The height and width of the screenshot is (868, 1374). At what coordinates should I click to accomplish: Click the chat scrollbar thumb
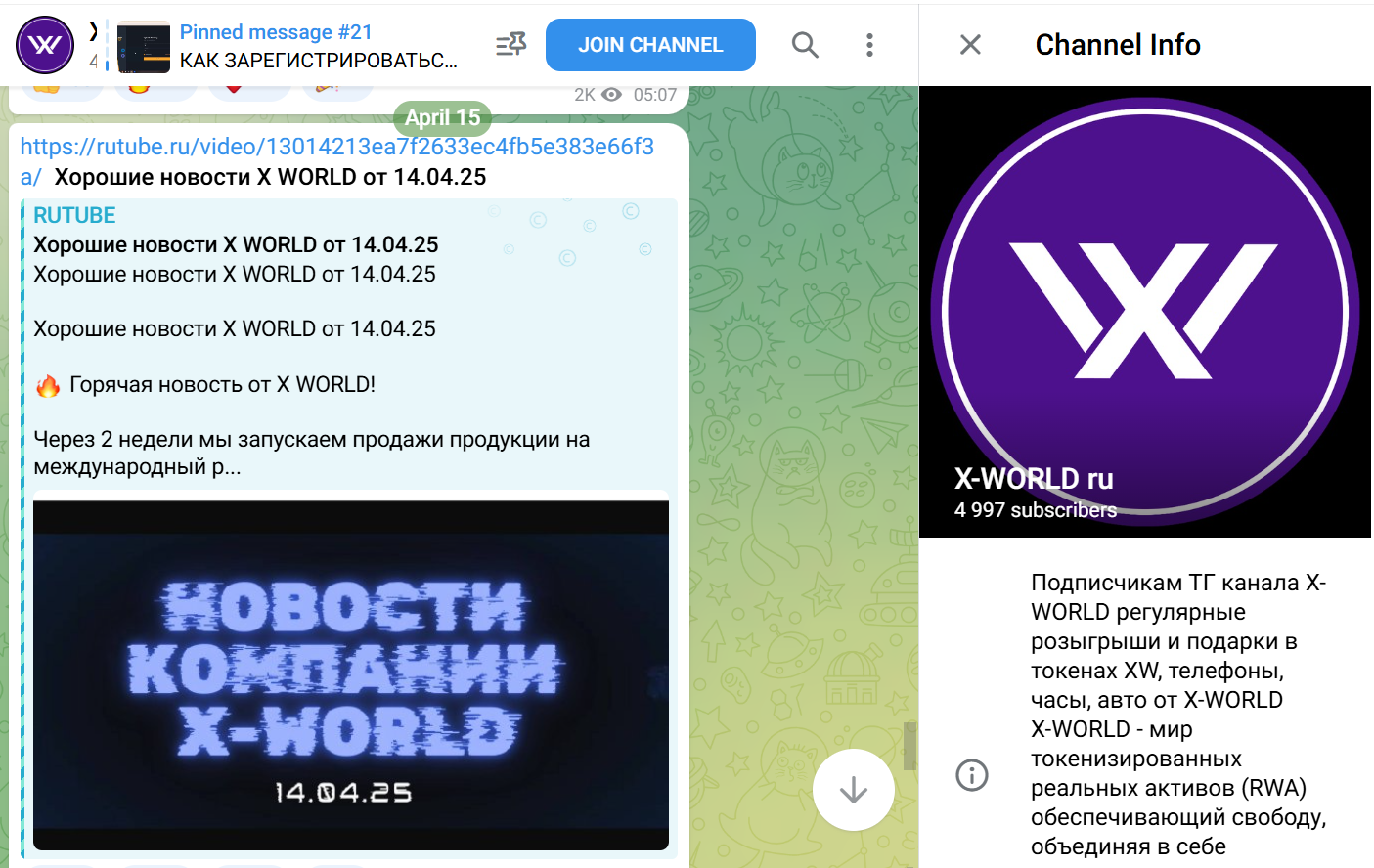coord(909,746)
